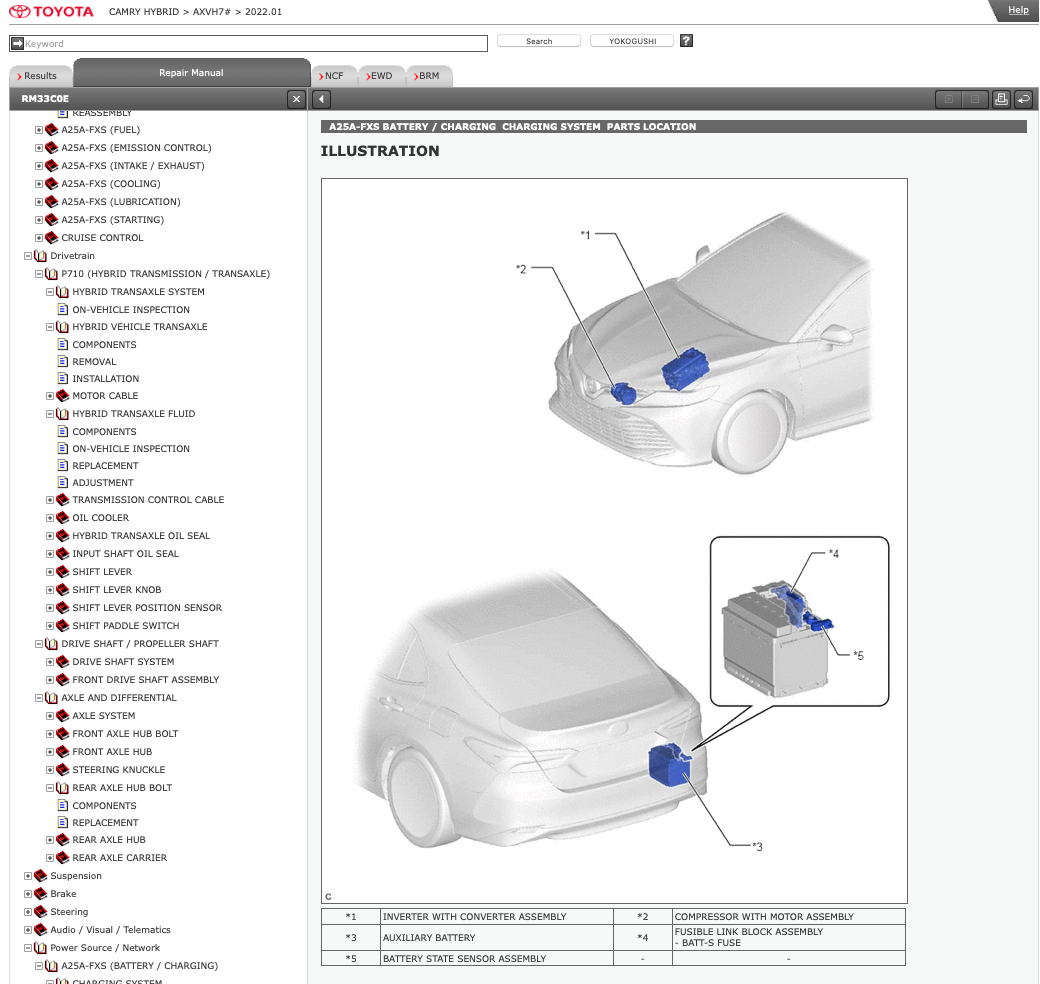Expand the MOTOR CABLE tree node

(50, 396)
